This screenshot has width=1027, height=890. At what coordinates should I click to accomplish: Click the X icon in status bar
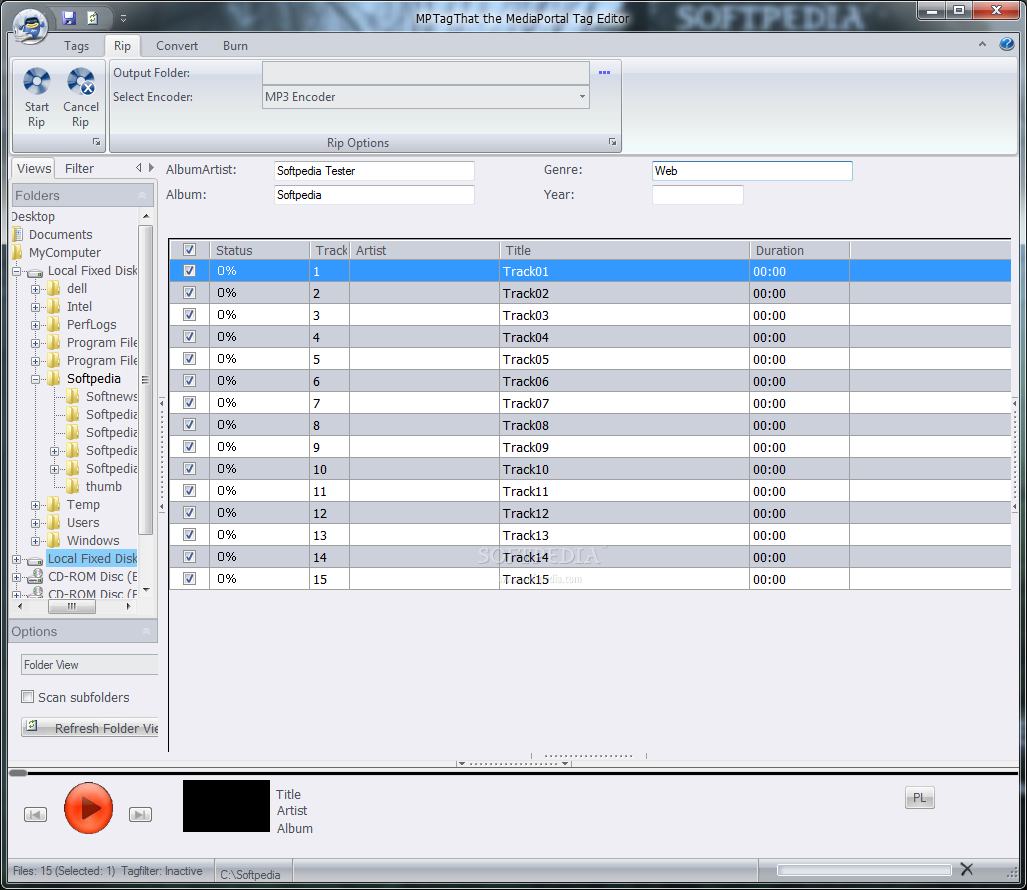coord(967,869)
